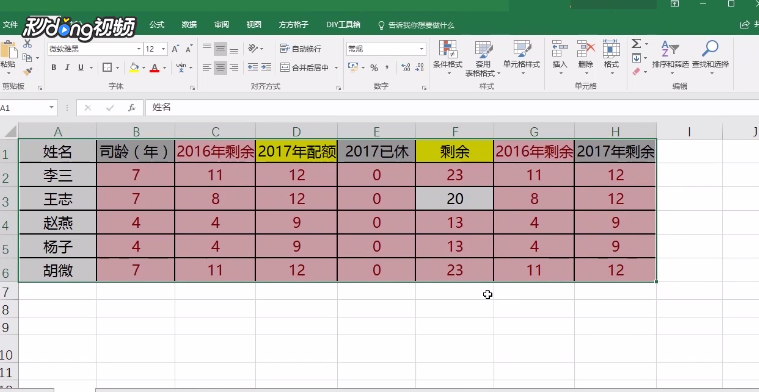
Task: Switch to the 审阅 Review tab
Action: (222, 25)
